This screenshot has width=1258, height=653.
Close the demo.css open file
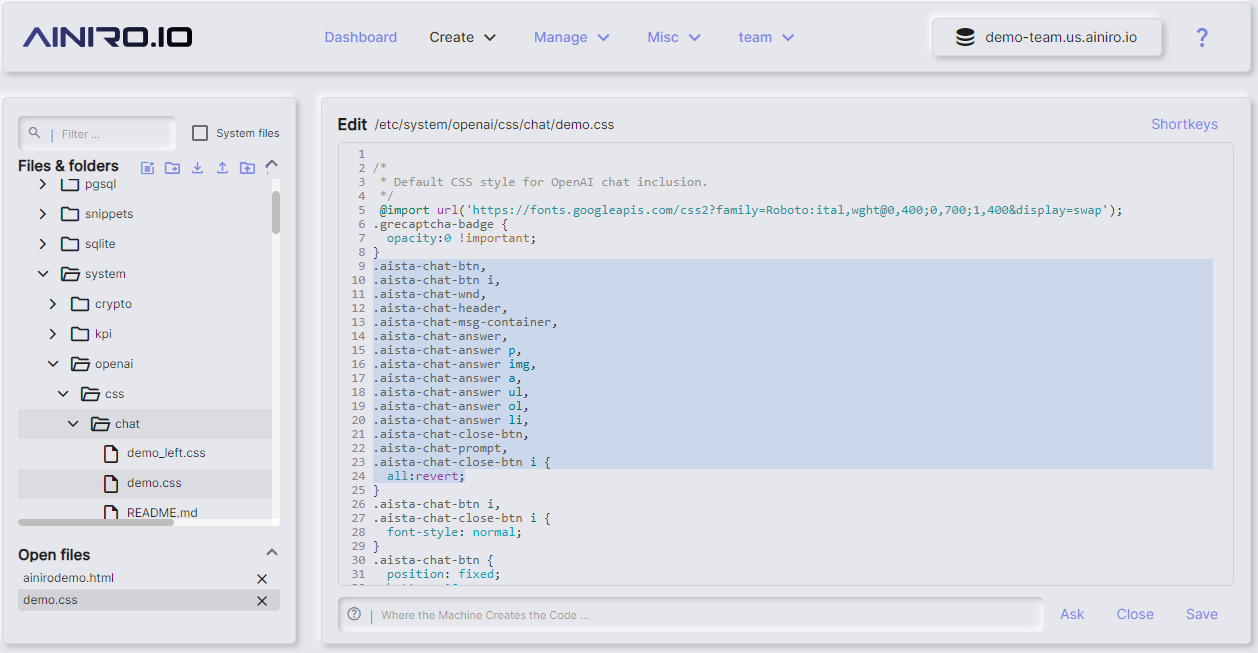tap(262, 601)
